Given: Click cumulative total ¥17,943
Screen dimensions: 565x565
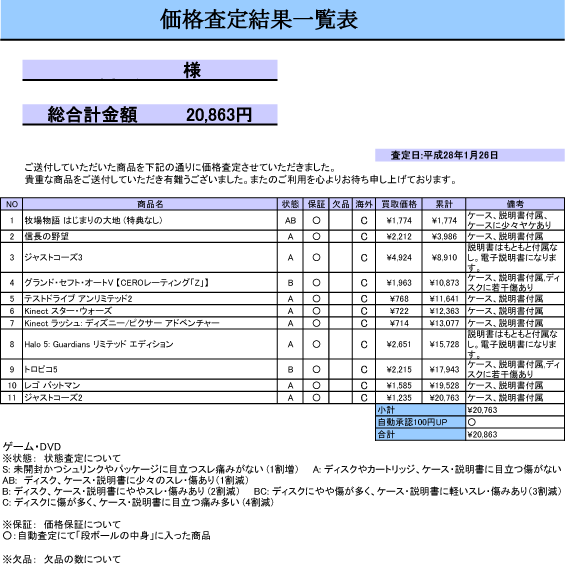Looking at the screenshot, I should pos(444,369).
